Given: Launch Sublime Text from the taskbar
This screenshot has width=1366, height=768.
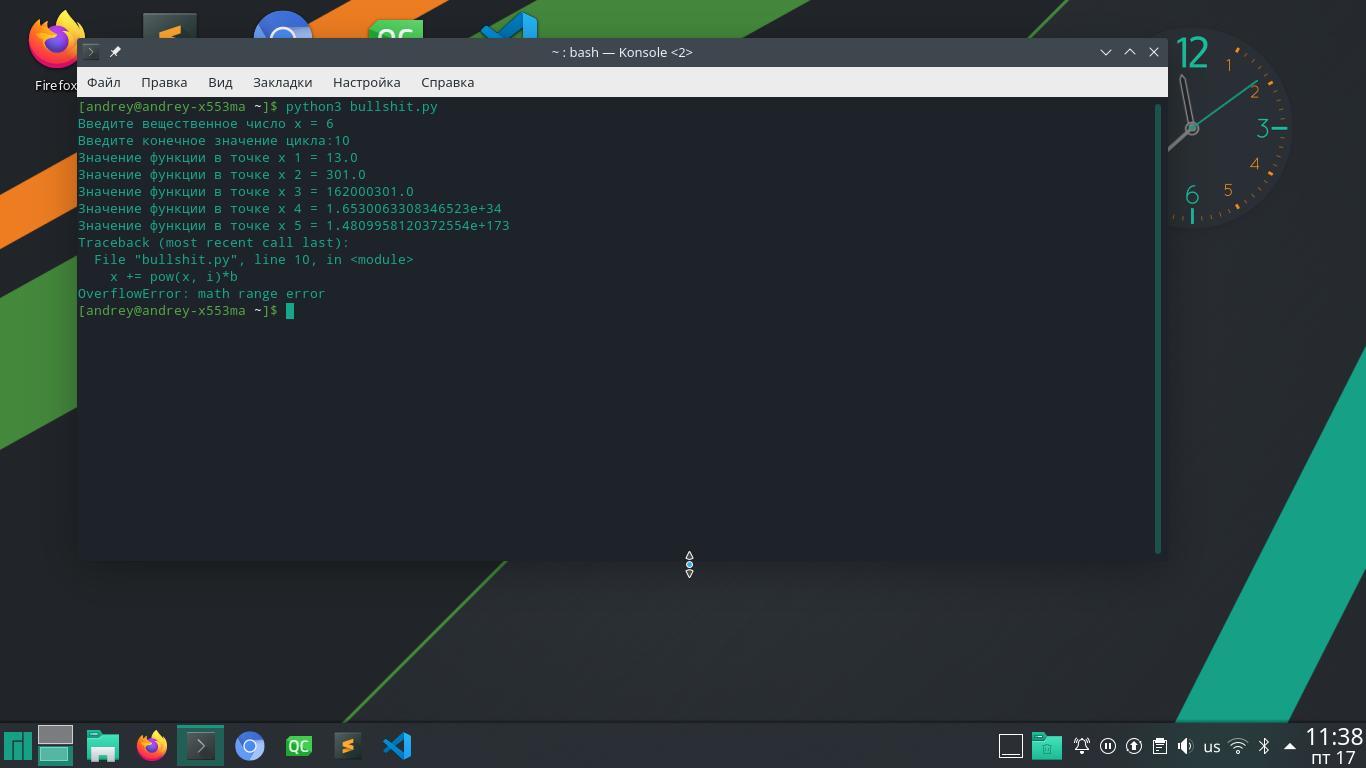Looking at the screenshot, I should pyautogui.click(x=348, y=746).
